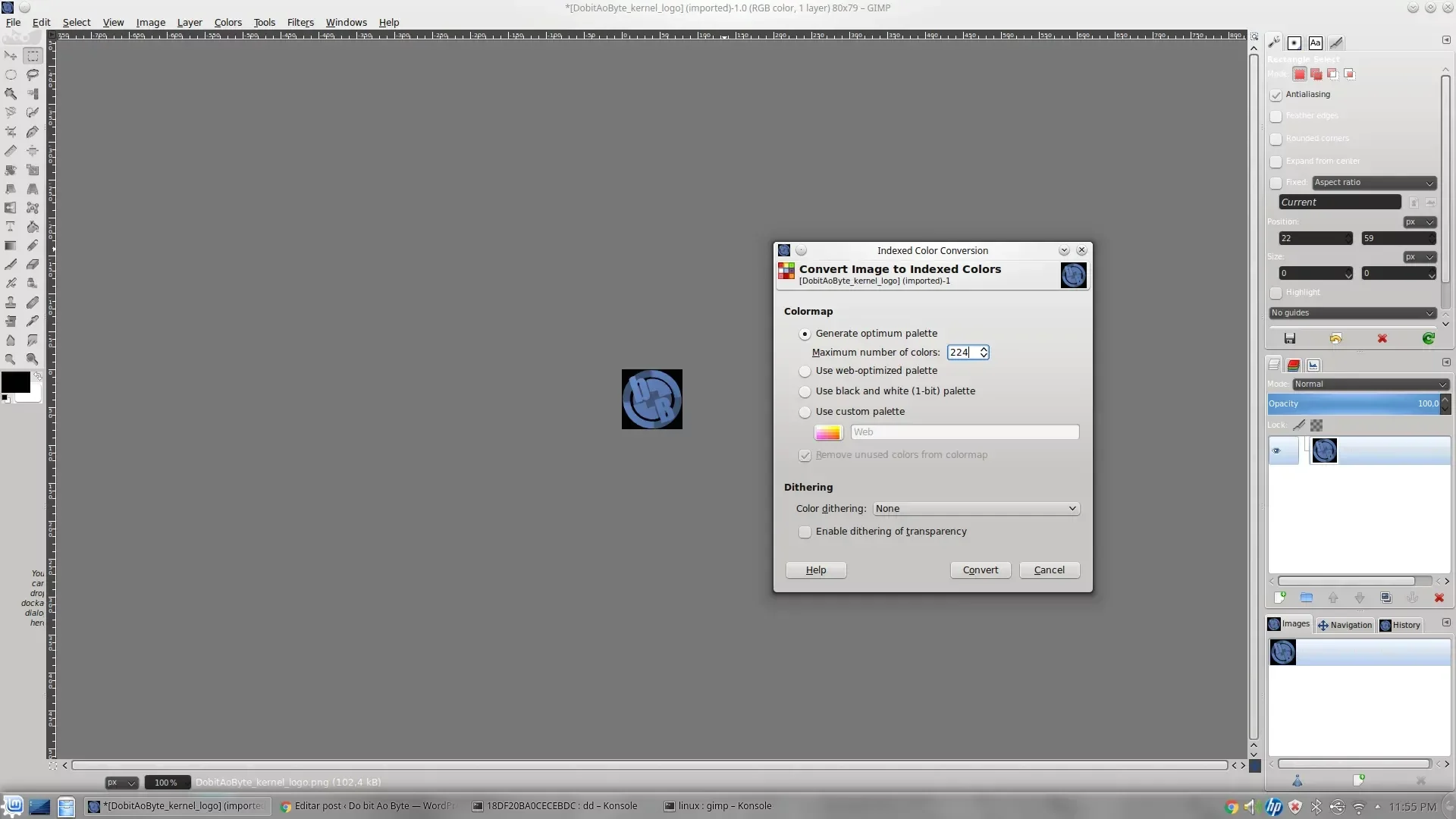Click the Reset tool options icon

pyautogui.click(x=1428, y=338)
